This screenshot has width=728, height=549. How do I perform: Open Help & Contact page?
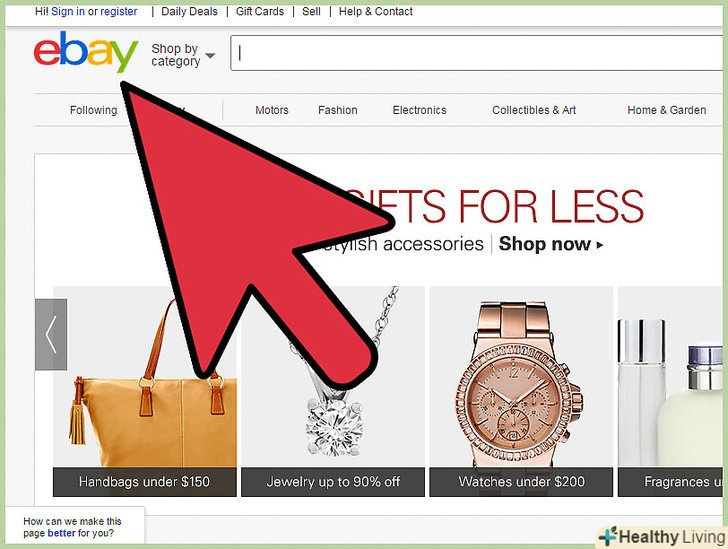pyautogui.click(x=376, y=12)
